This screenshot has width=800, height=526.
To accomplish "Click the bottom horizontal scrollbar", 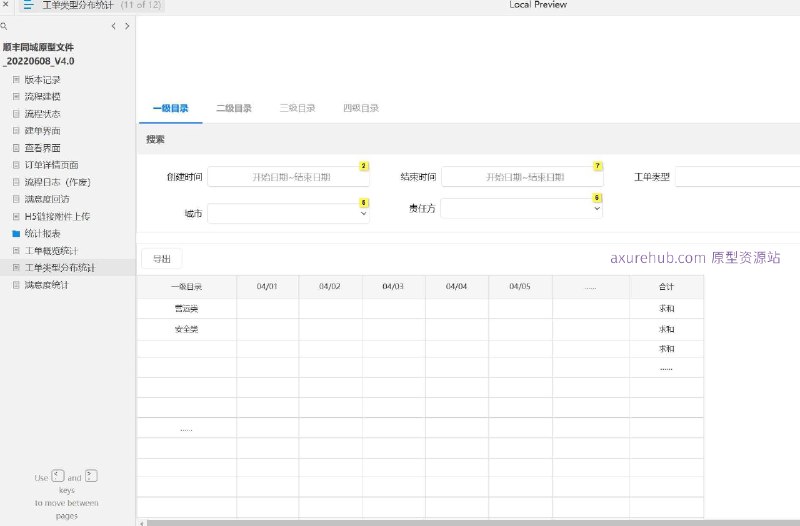I will [x=473, y=523].
